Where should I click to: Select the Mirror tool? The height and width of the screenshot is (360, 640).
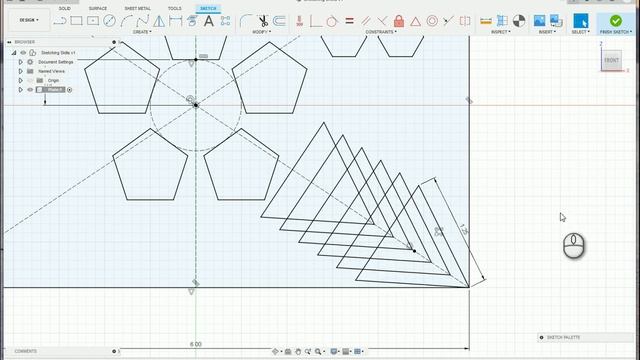159,21
